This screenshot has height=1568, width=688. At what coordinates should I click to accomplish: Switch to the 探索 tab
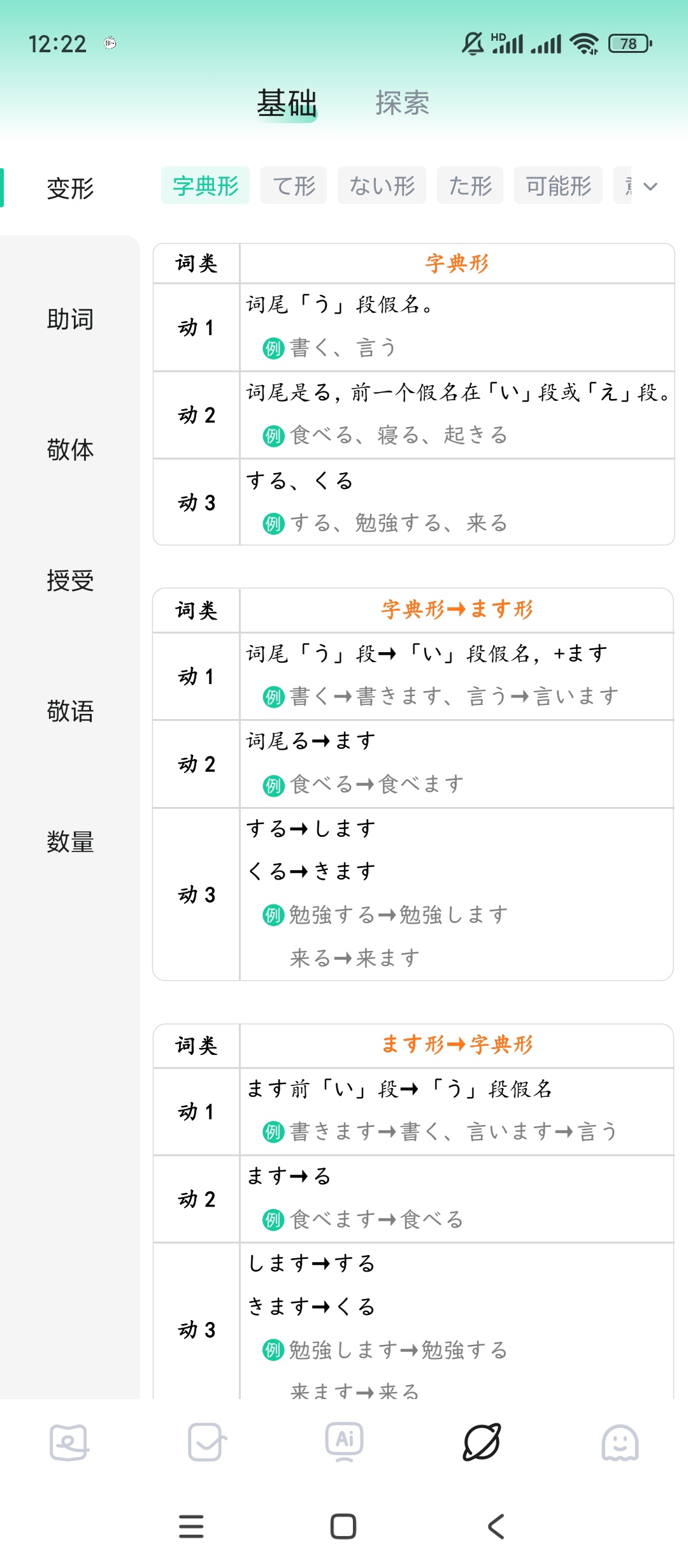[x=402, y=103]
